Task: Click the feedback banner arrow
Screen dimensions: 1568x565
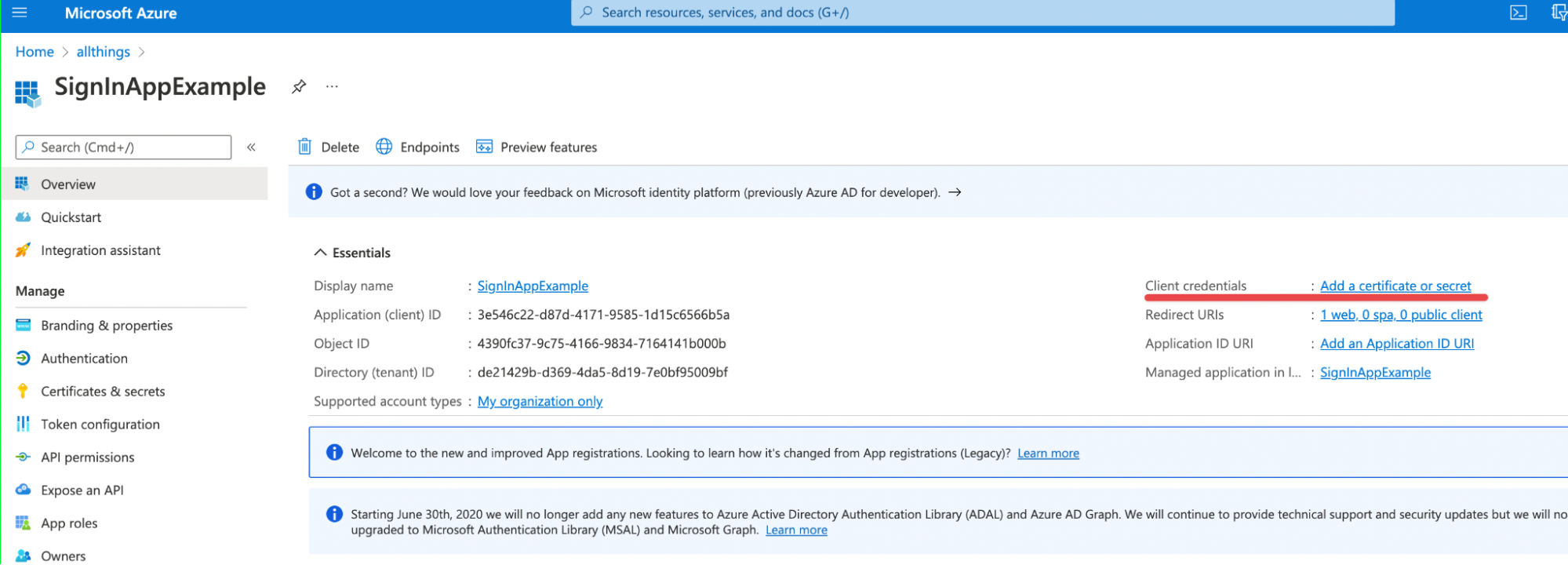Action: (955, 192)
